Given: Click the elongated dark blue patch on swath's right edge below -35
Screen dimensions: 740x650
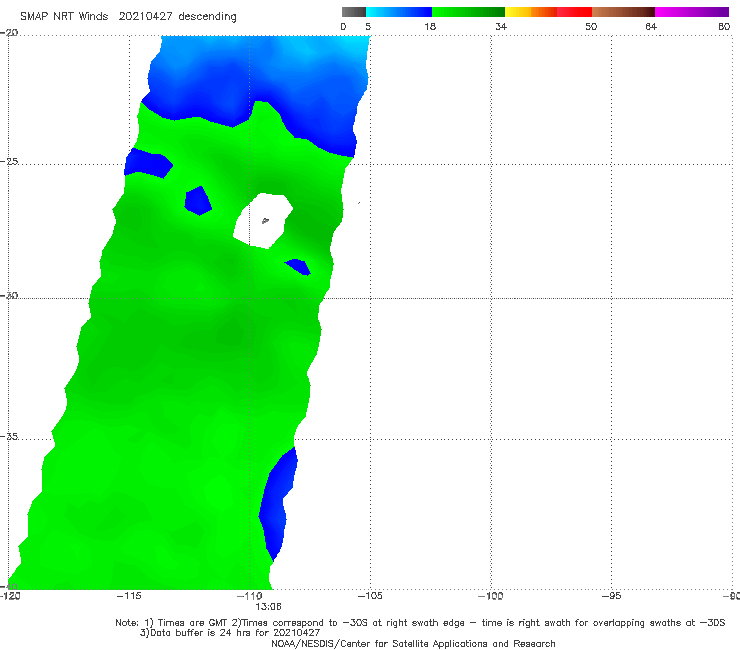Looking at the screenshot, I should click(278, 503).
